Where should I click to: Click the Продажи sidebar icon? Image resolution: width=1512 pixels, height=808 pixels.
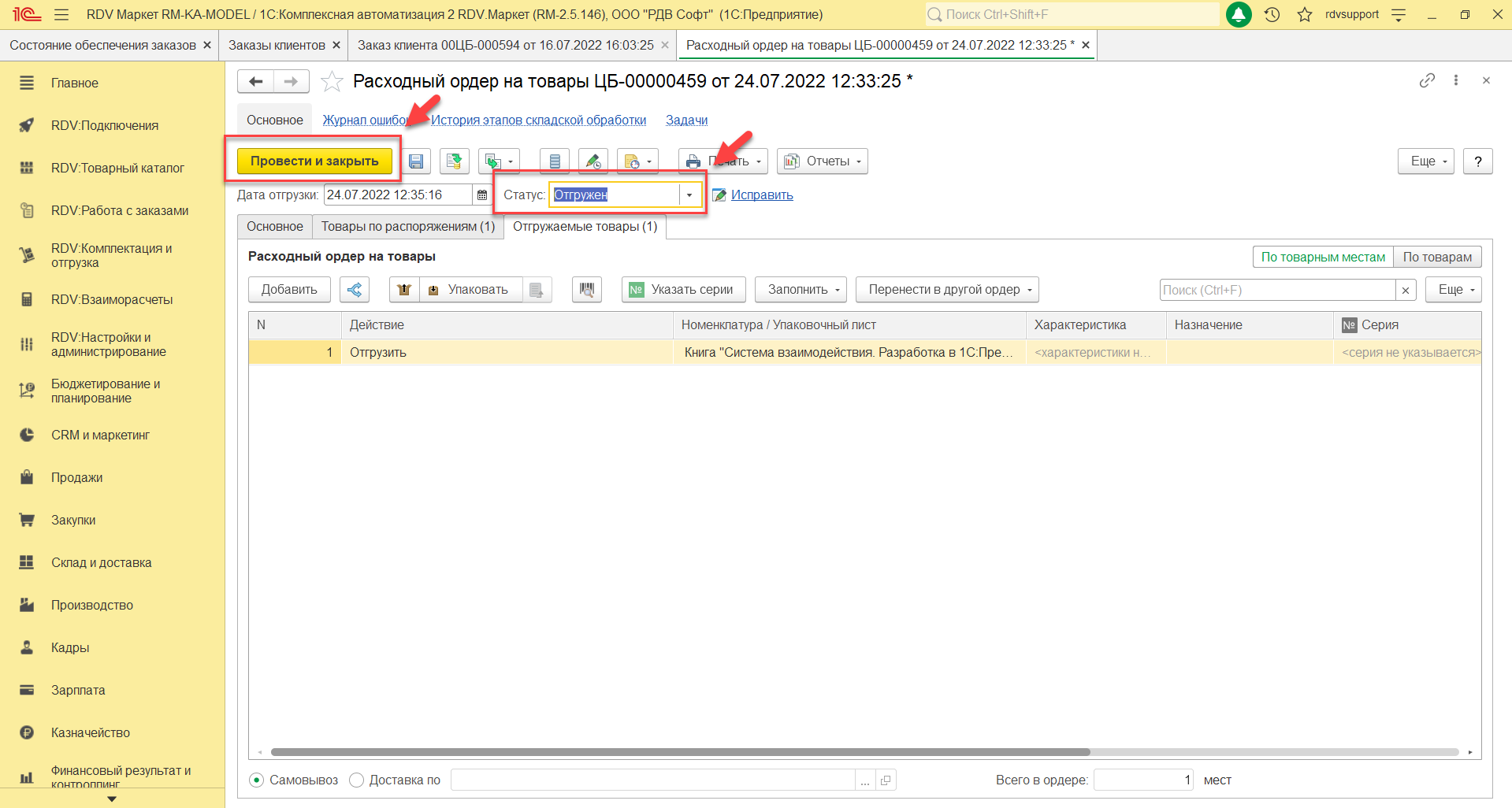coord(27,477)
